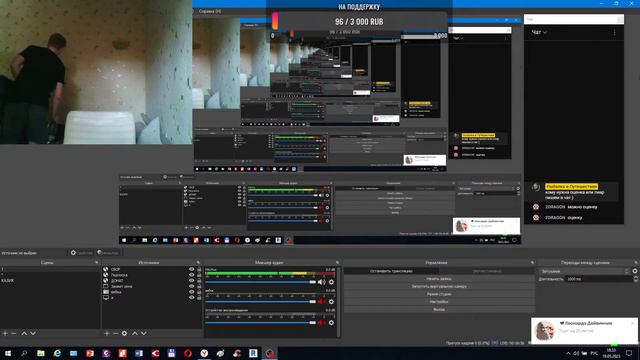The height and width of the screenshot is (360, 640).
Task: Click Остановить трансляцию button
Action: (391, 271)
